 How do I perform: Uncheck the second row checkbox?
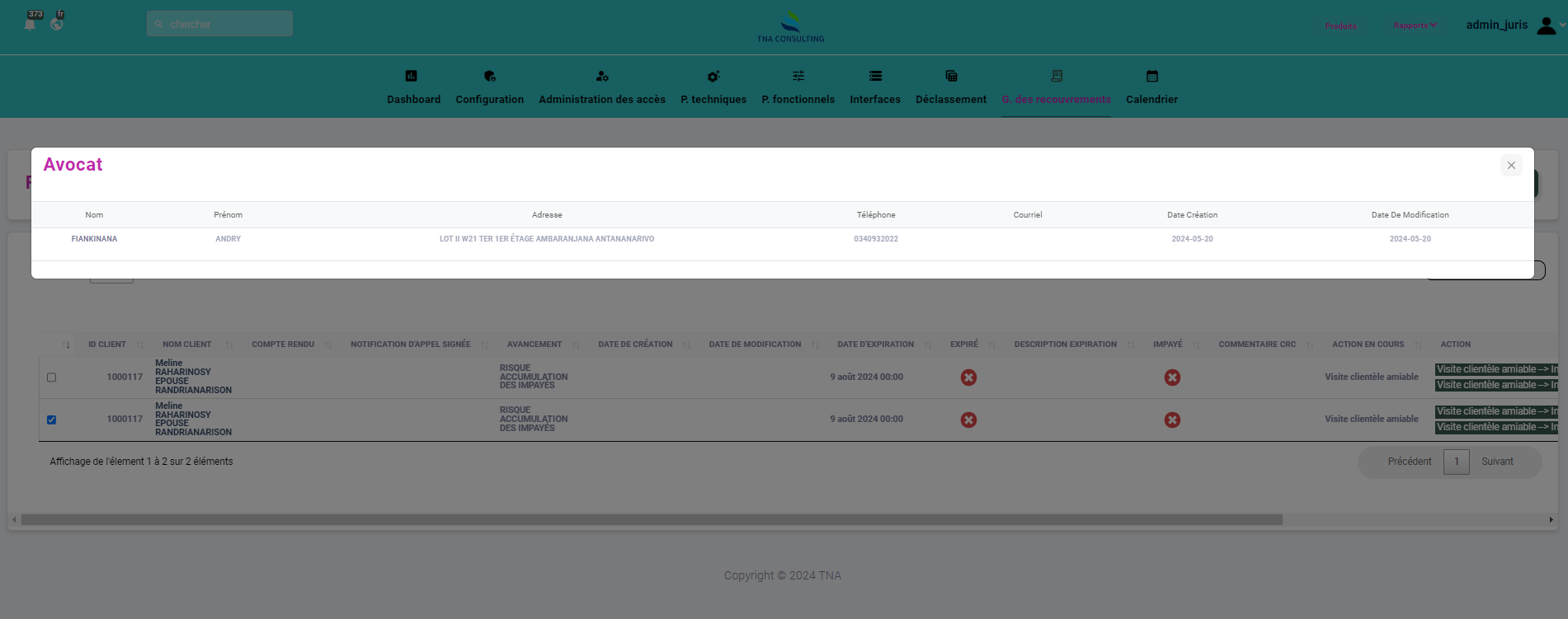click(x=52, y=420)
